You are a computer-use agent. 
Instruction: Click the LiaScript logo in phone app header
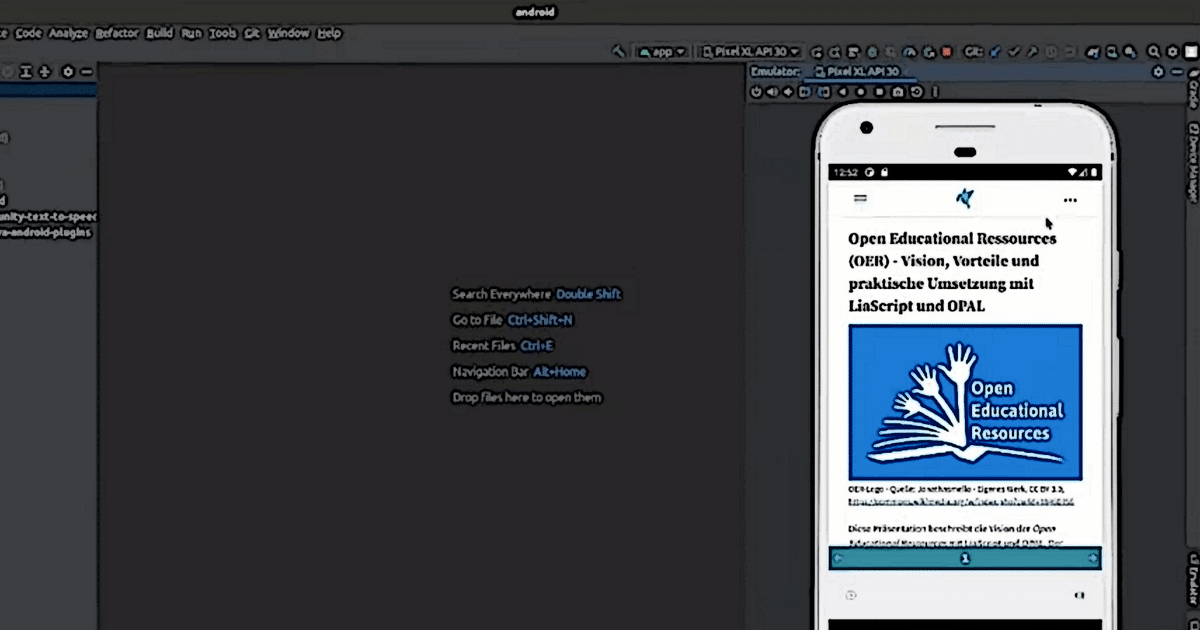(965, 199)
